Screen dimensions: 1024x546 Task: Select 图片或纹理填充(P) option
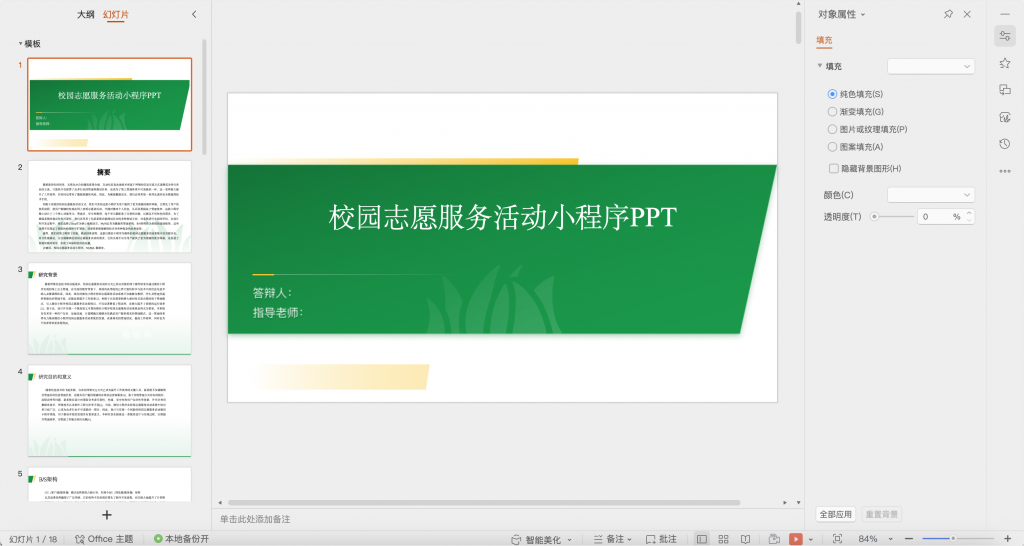(867, 129)
